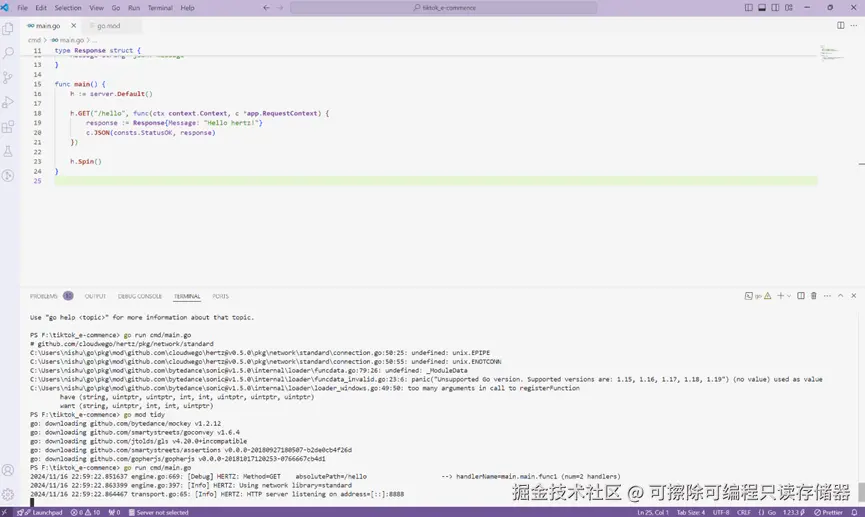
Task: Click the tiktok_e-commerce command search box
Action: tap(444, 8)
